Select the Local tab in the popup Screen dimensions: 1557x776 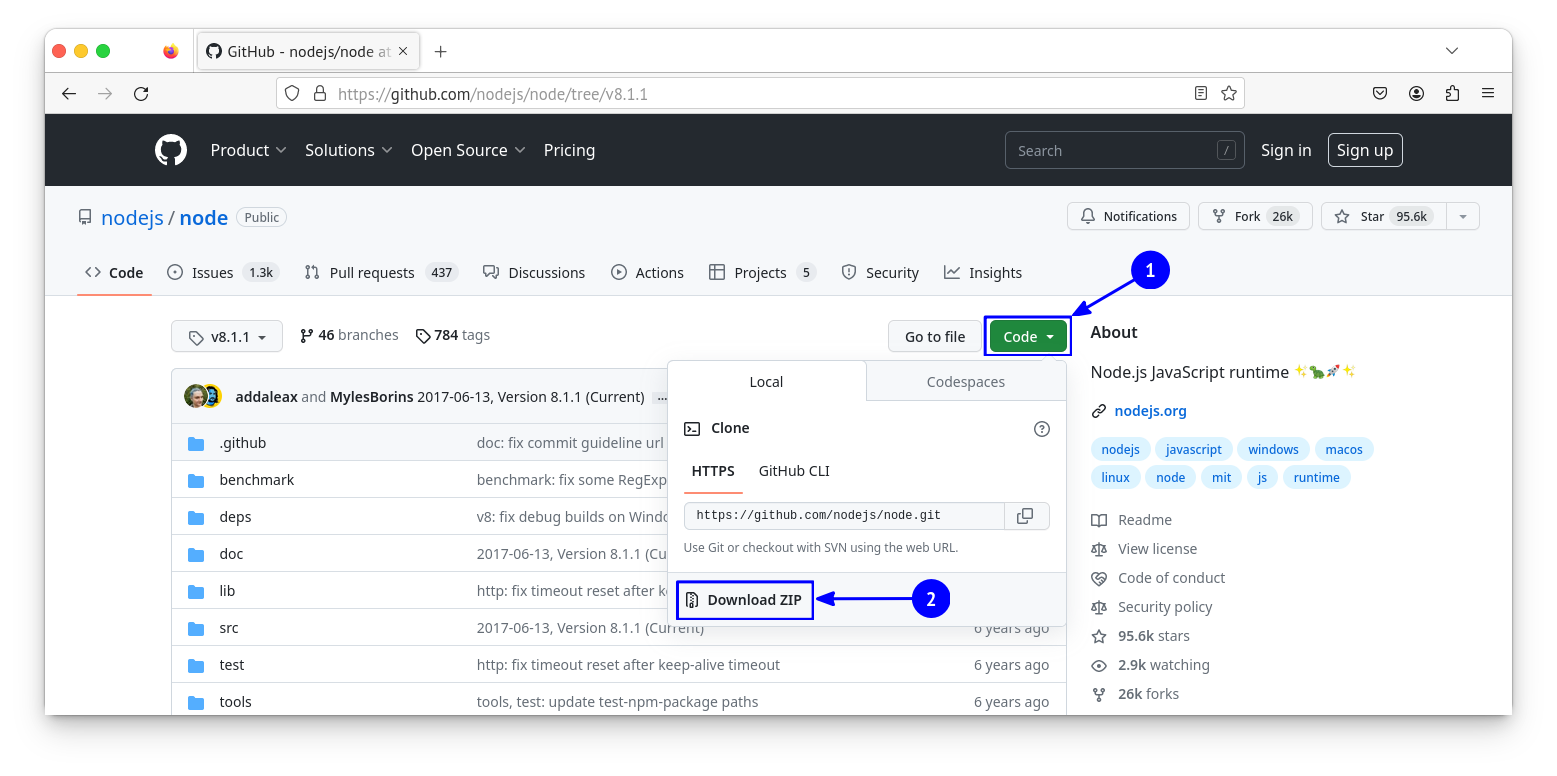tap(767, 381)
